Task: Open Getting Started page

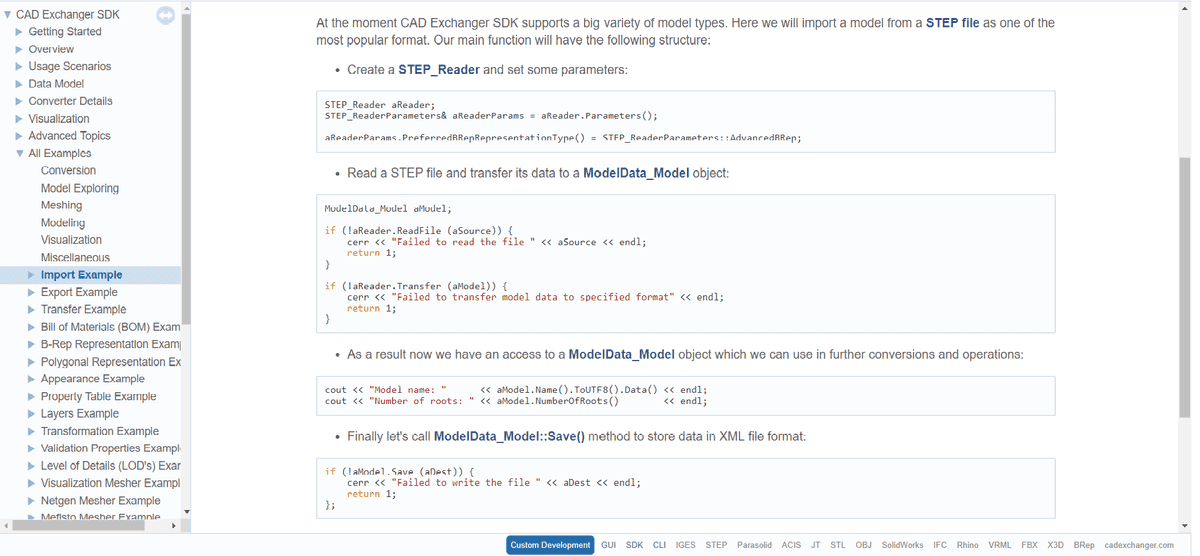Action: click(65, 32)
